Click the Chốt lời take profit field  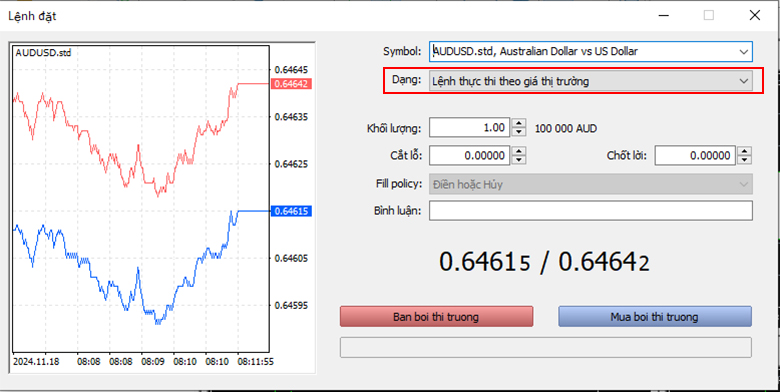pos(695,156)
